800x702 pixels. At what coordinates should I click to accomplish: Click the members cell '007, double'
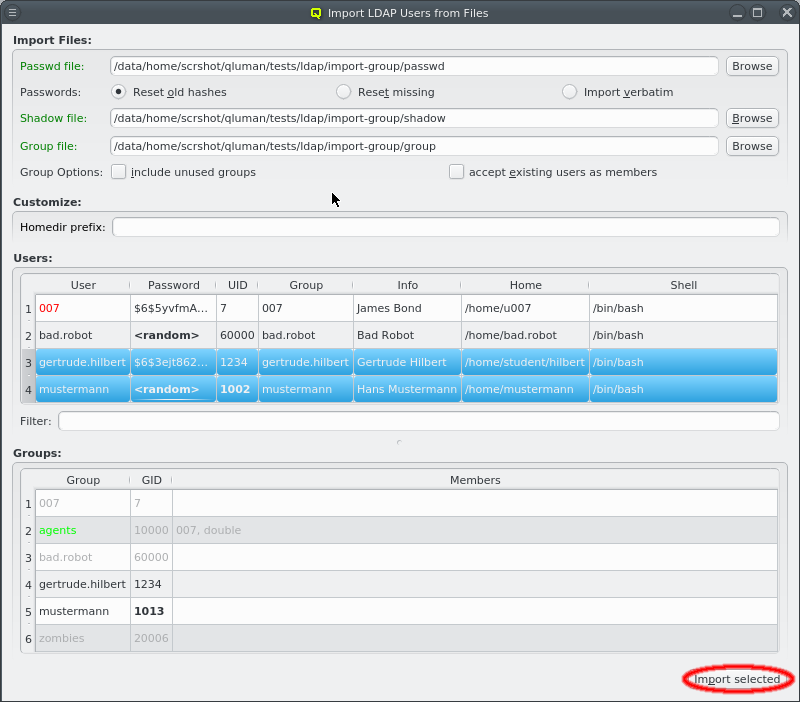click(475, 530)
